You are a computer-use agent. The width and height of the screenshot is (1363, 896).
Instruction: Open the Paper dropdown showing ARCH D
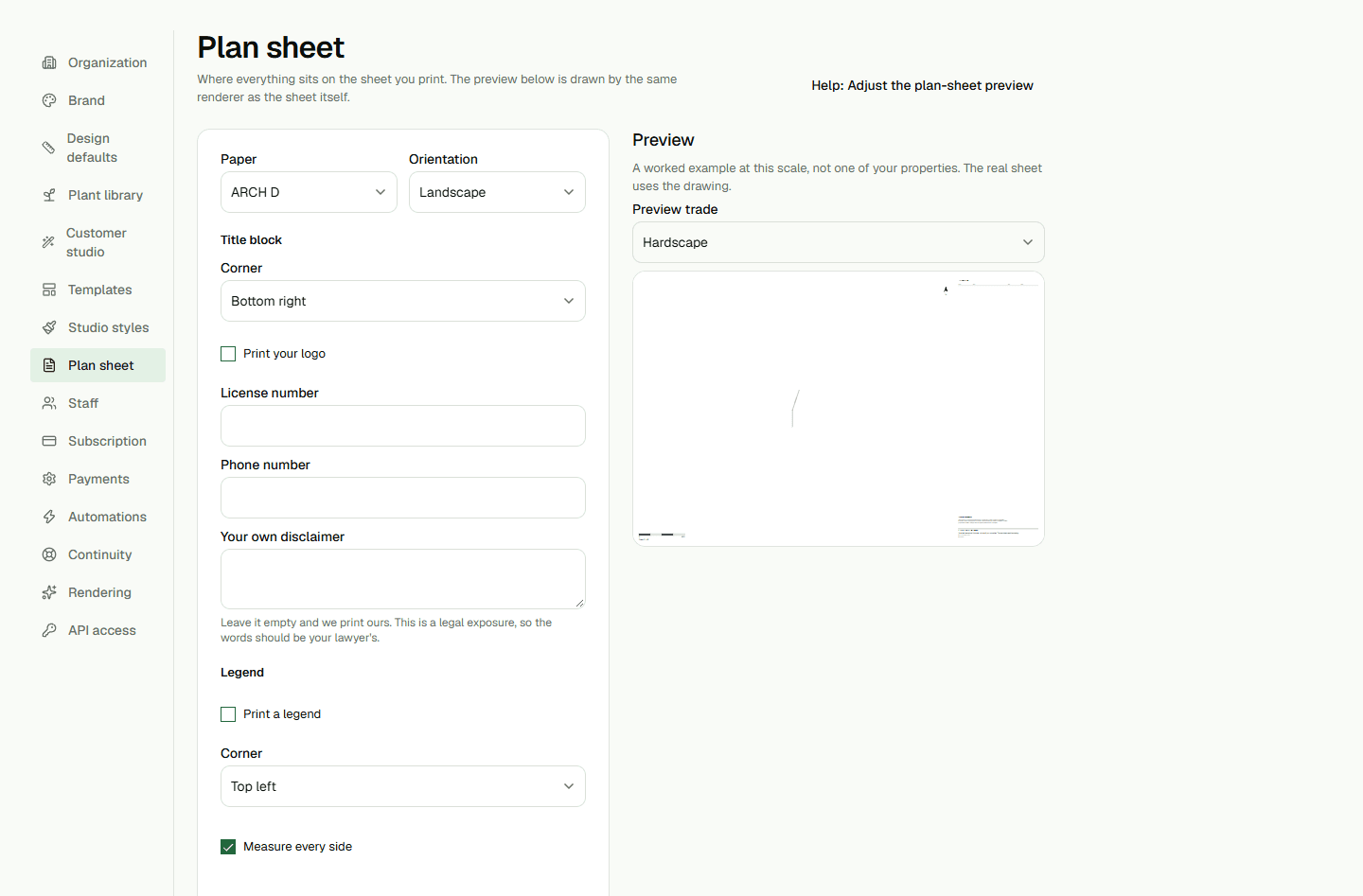click(x=309, y=192)
